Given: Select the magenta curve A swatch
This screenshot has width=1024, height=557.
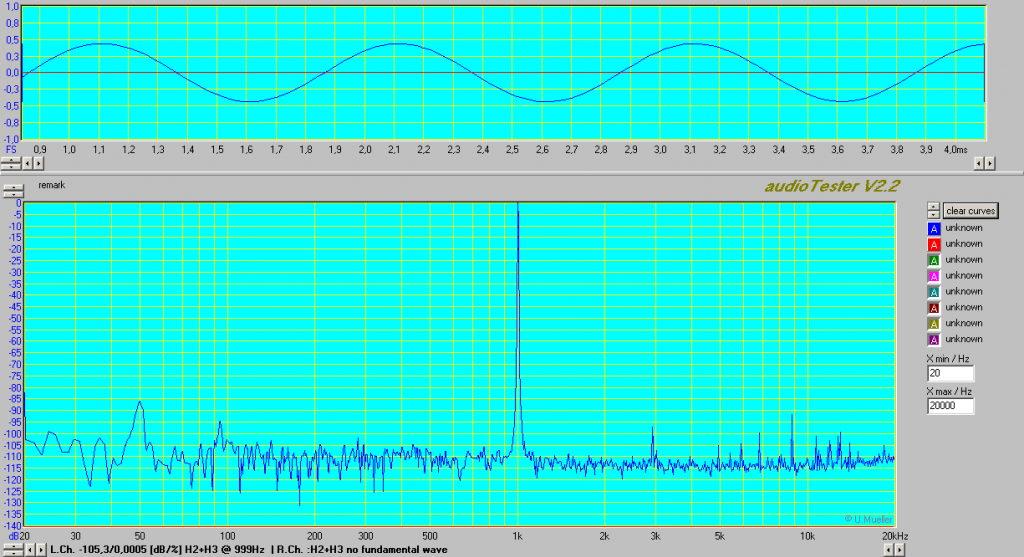Looking at the screenshot, I should [x=934, y=276].
